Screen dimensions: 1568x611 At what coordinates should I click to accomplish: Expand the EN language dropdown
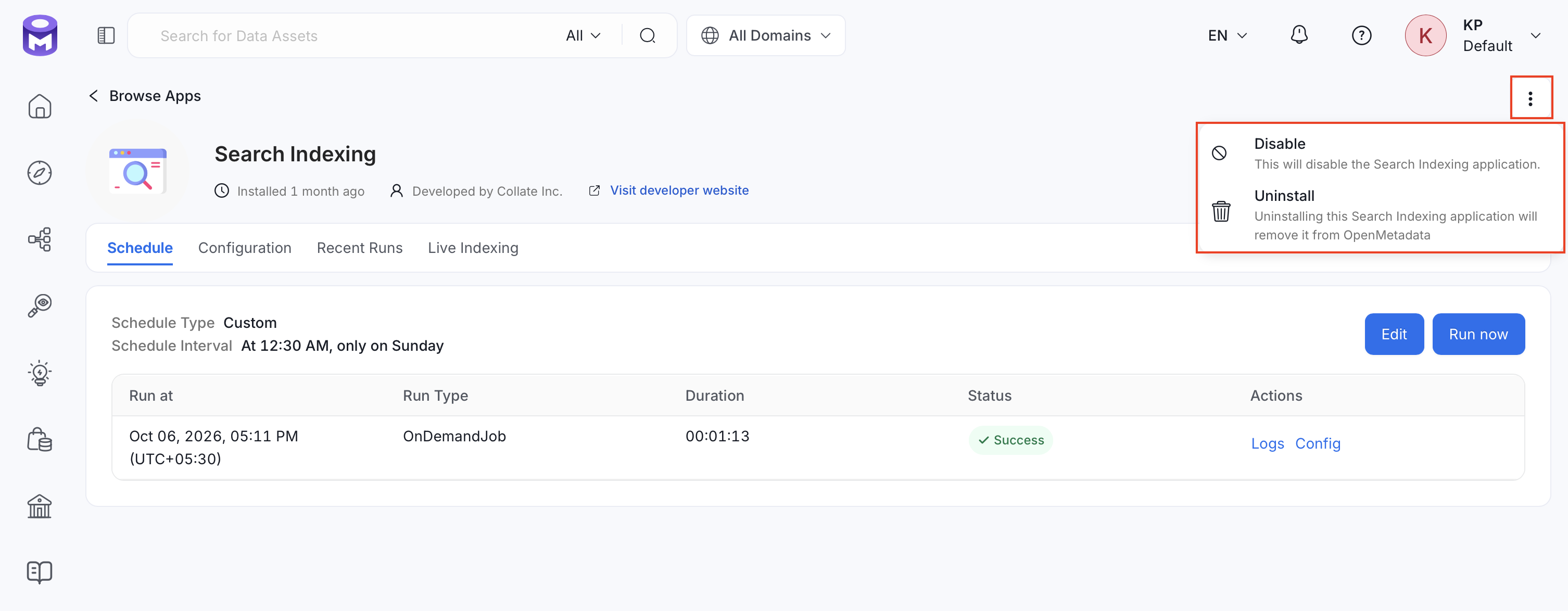click(1227, 35)
